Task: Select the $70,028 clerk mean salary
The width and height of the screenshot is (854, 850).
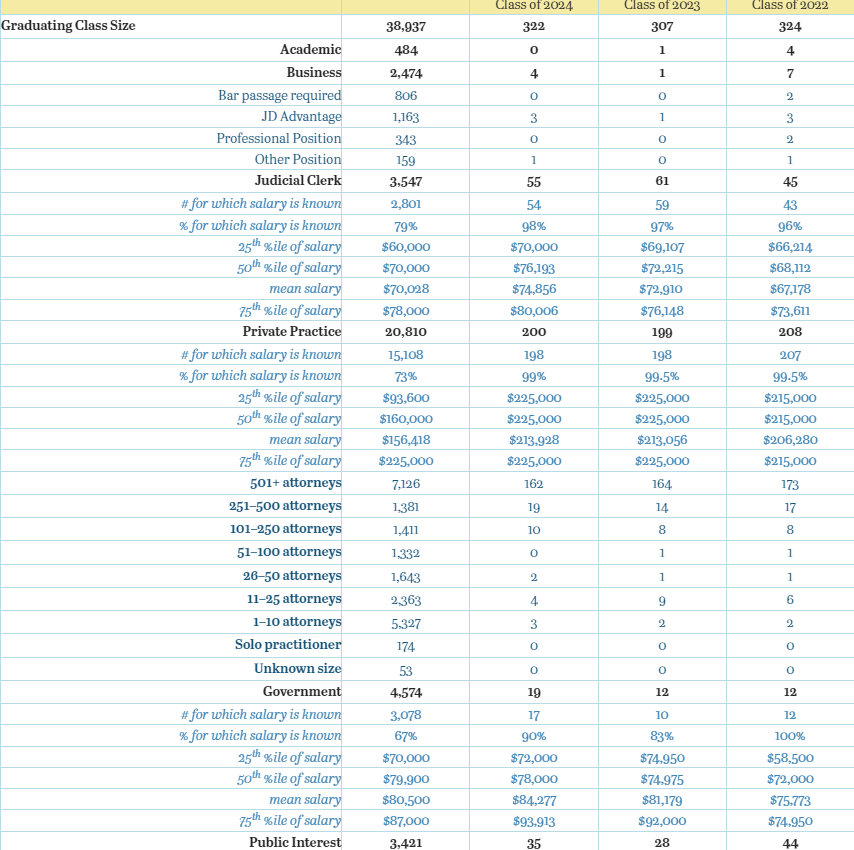Action: [x=406, y=290]
